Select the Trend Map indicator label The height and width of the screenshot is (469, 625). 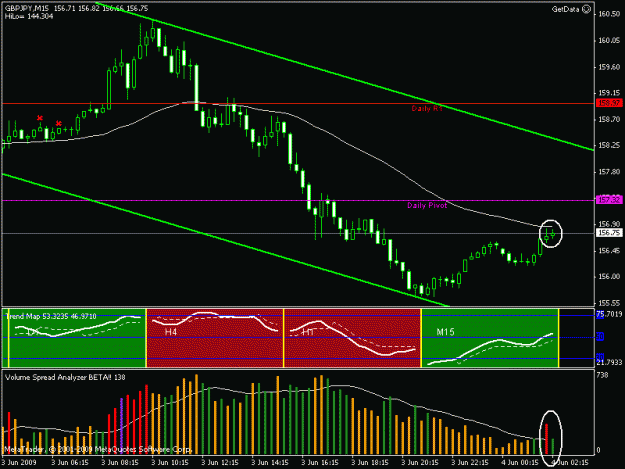pyautogui.click(x=51, y=316)
